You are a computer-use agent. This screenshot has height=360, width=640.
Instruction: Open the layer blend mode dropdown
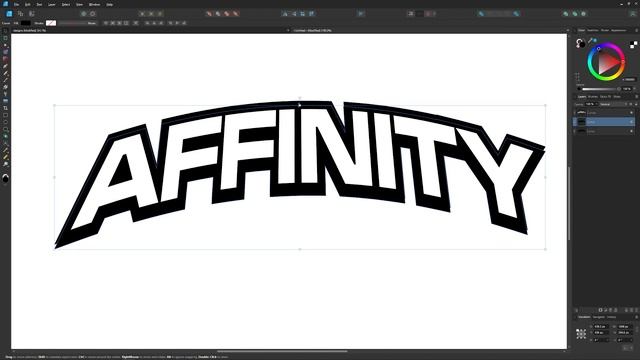coord(612,104)
